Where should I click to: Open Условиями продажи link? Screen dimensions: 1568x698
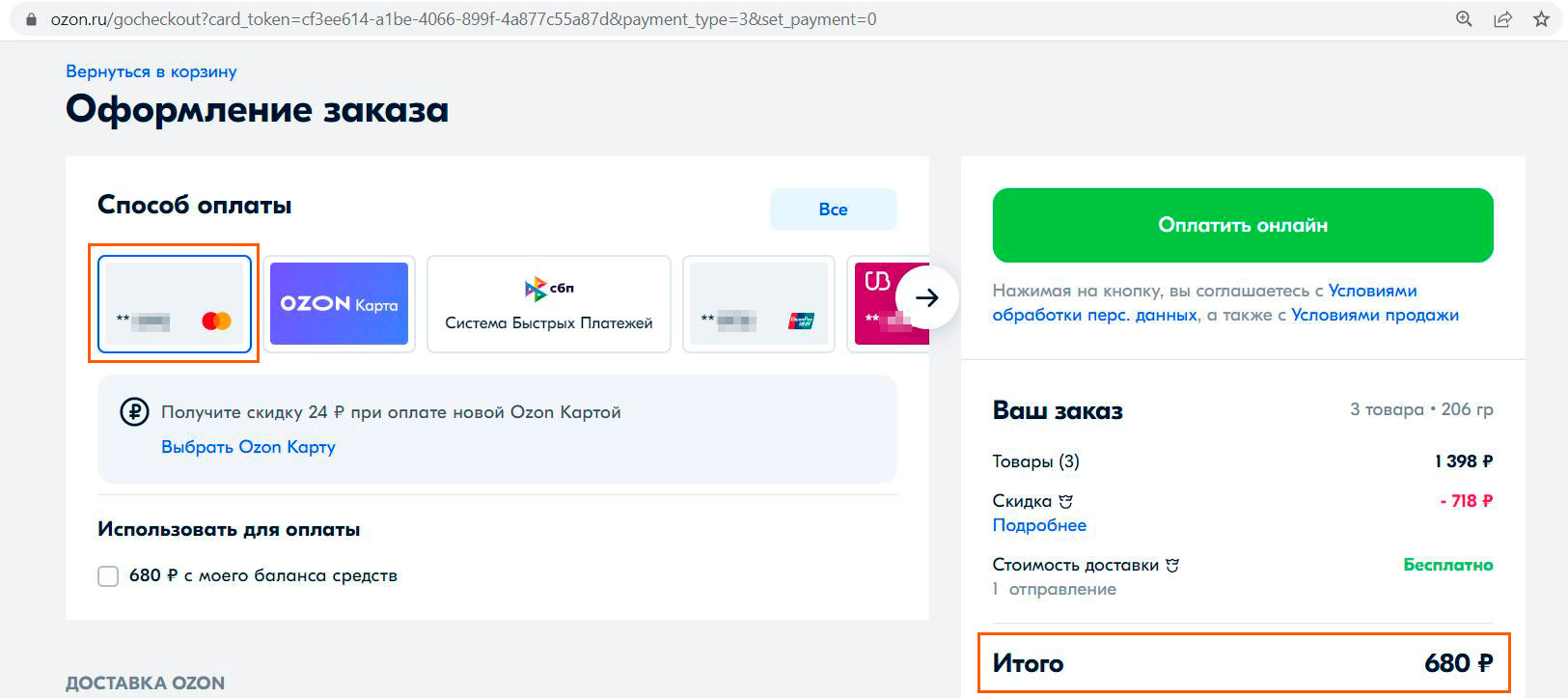click(1375, 315)
